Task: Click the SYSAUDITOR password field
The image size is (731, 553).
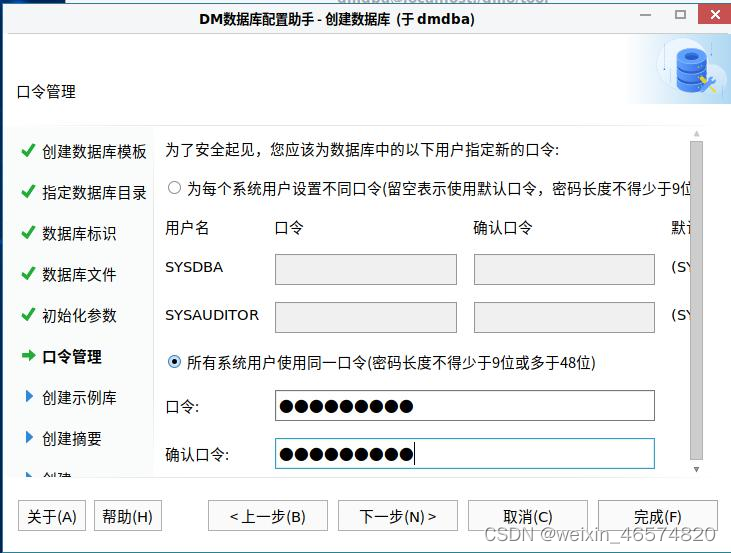Action: click(366, 317)
